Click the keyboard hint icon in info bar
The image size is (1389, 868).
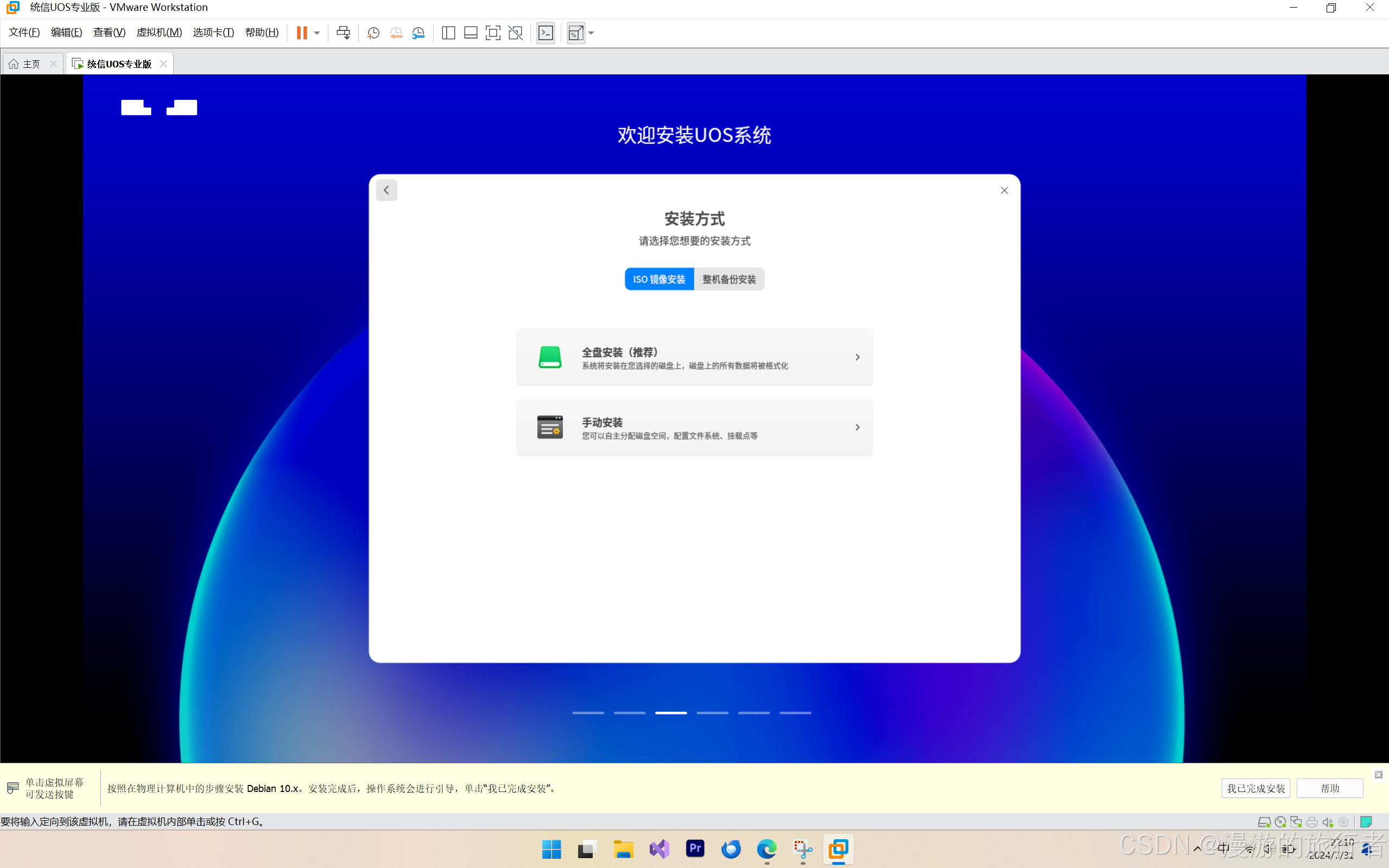click(12, 788)
